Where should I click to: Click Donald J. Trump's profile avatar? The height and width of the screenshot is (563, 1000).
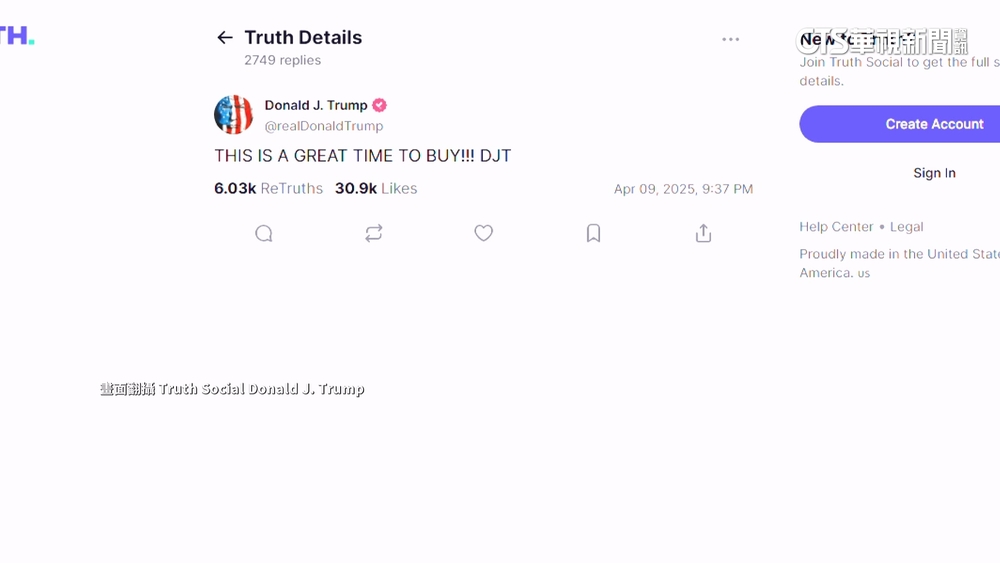click(x=234, y=115)
